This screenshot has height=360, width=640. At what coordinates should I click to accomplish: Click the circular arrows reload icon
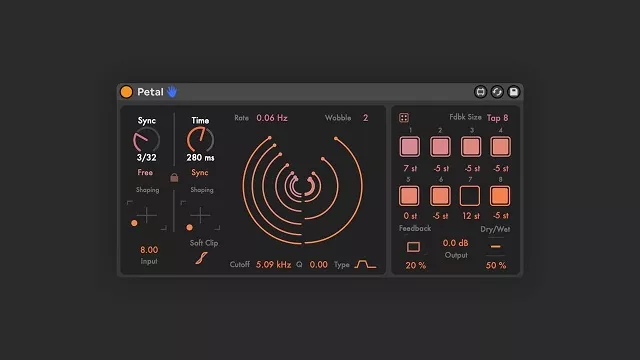[497, 92]
